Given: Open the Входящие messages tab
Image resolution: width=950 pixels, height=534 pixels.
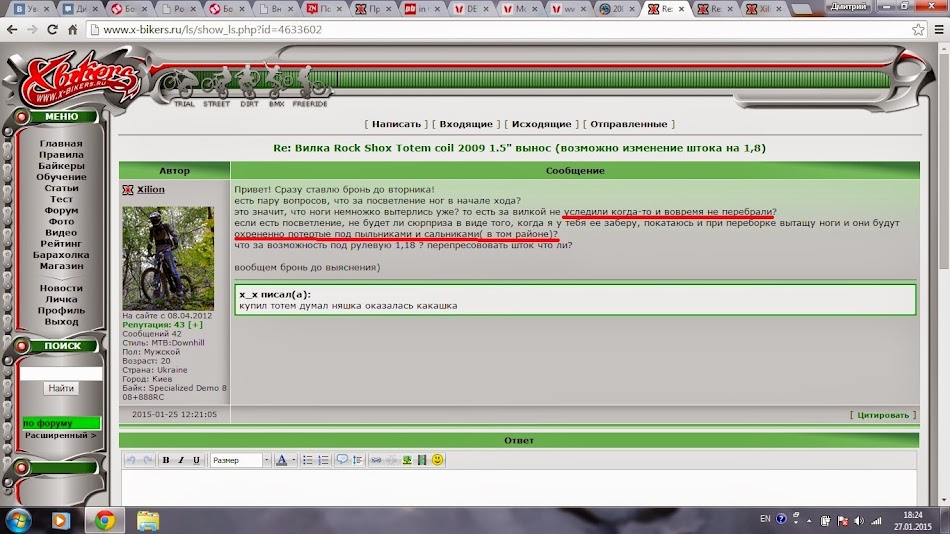Looking at the screenshot, I should pos(466,124).
